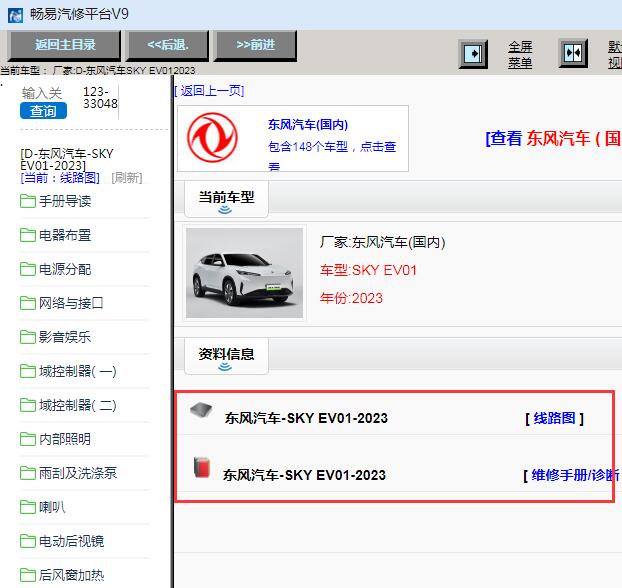The width and height of the screenshot is (622, 588).
Task: Open the 域控制器(二) folder
Action: 68,405
